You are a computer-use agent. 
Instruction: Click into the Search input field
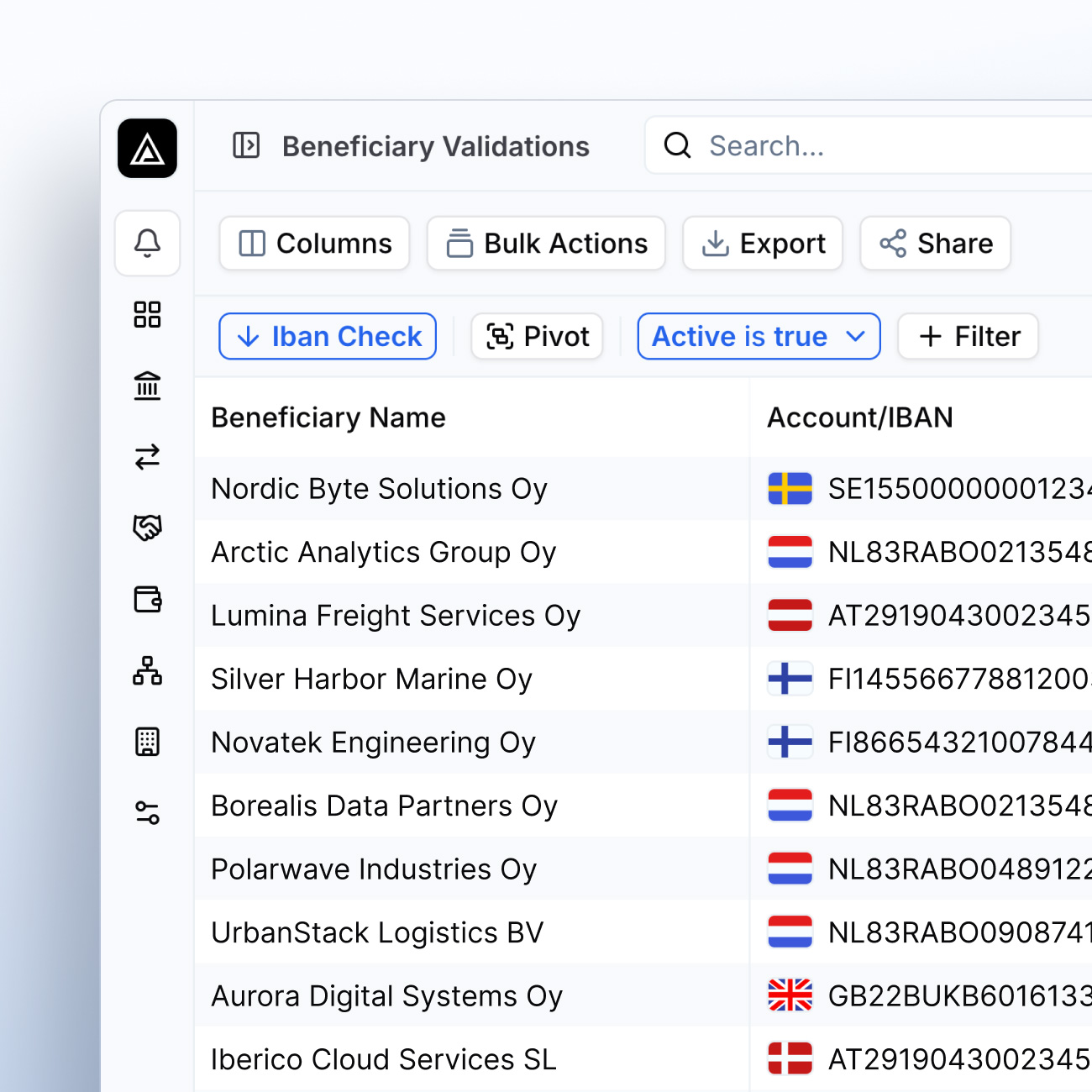click(882, 146)
